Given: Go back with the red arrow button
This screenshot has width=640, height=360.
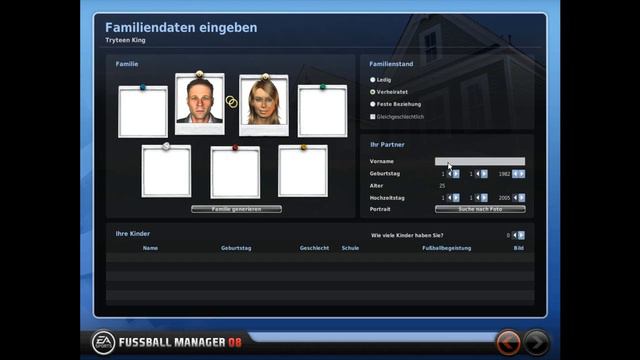Looking at the screenshot, I should (x=508, y=343).
